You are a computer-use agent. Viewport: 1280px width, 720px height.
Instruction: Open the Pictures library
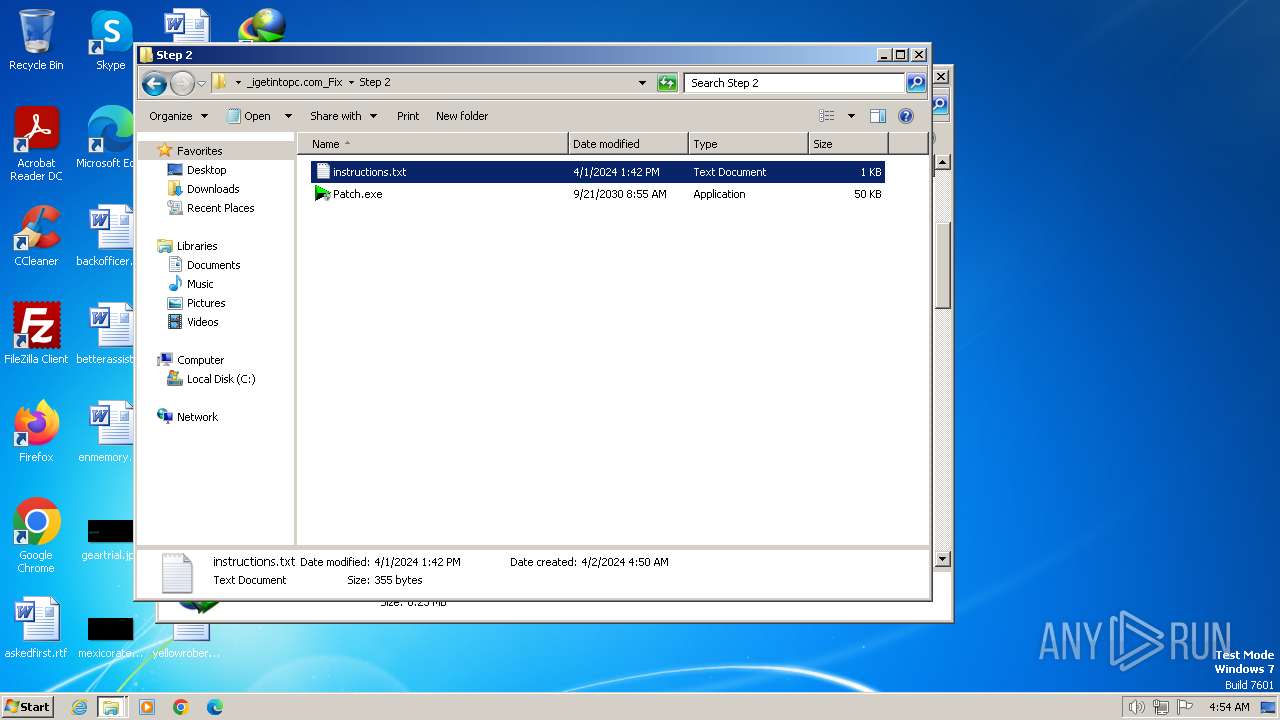click(x=206, y=303)
